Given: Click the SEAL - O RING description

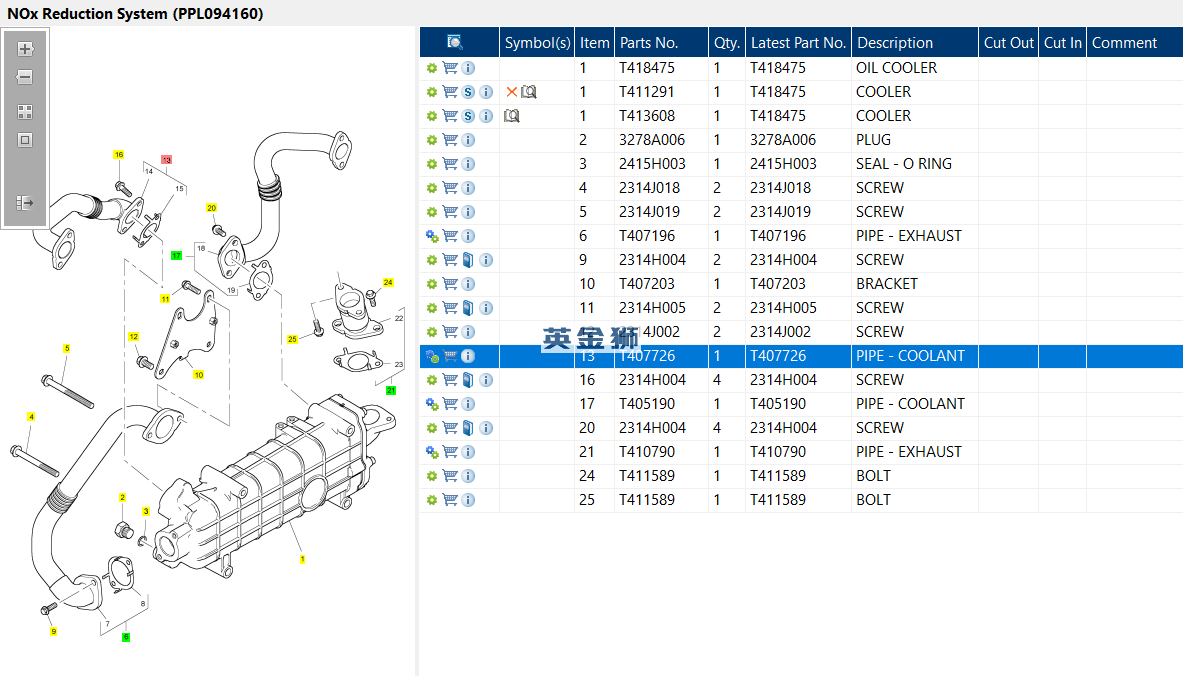Looking at the screenshot, I should click(x=904, y=164).
